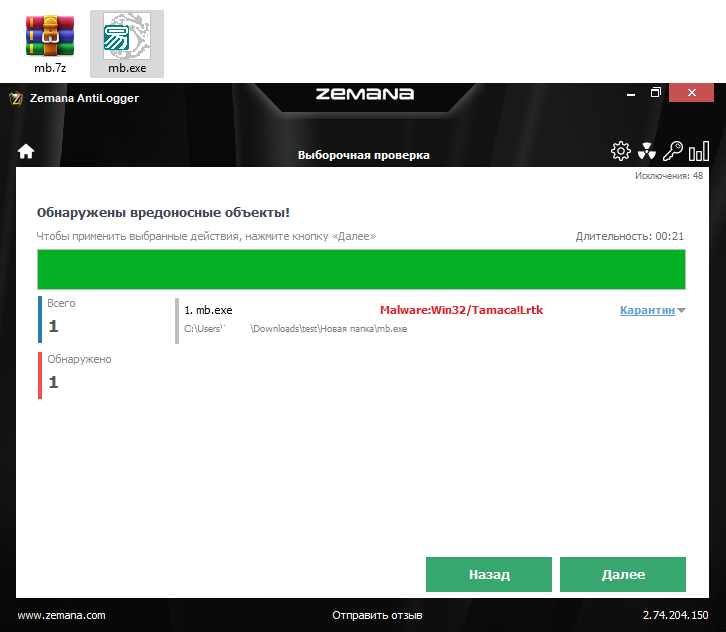The width and height of the screenshot is (726, 632).
Task: Go to the Zemana home screen icon
Action: (x=26, y=151)
